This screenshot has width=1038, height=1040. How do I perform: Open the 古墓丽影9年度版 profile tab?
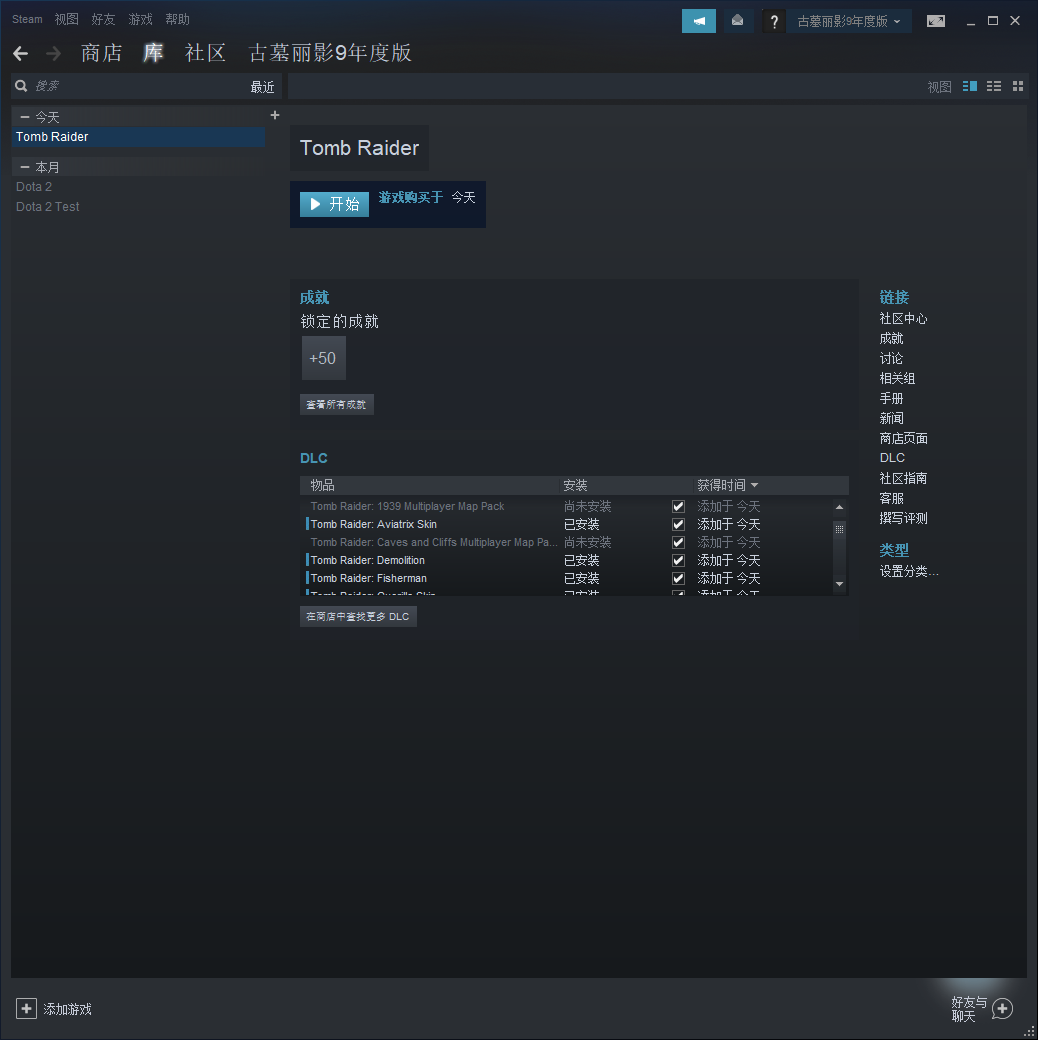pos(330,53)
